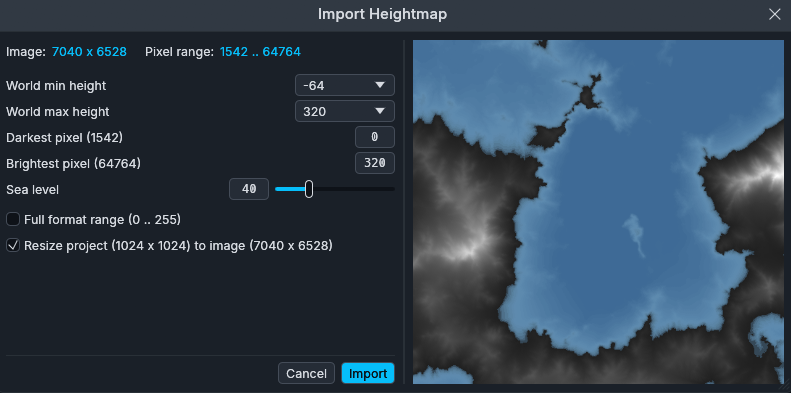Image resolution: width=791 pixels, height=393 pixels.
Task: Open the World min height dropdown
Action: [345, 85]
